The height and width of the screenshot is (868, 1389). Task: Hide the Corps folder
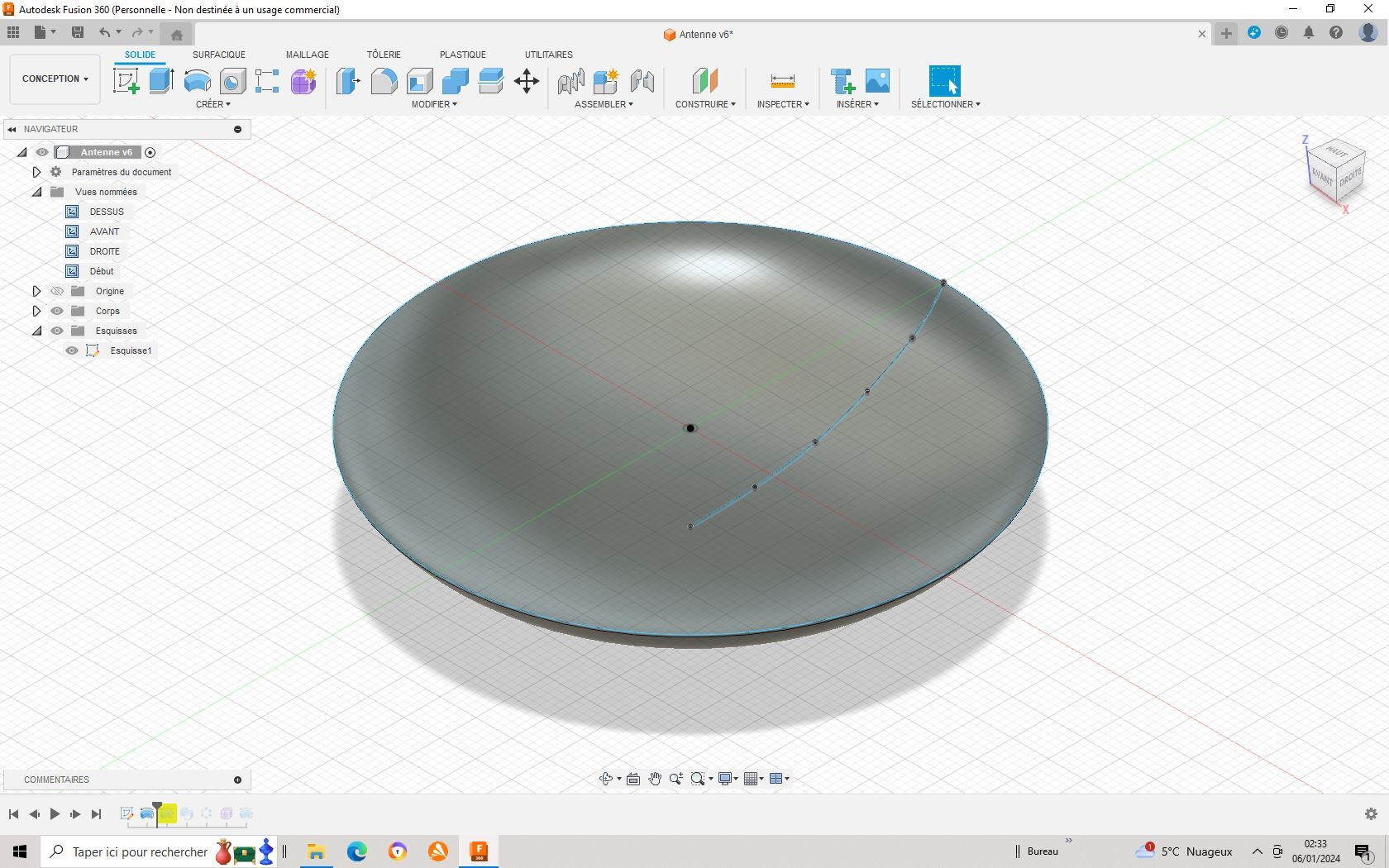click(57, 311)
